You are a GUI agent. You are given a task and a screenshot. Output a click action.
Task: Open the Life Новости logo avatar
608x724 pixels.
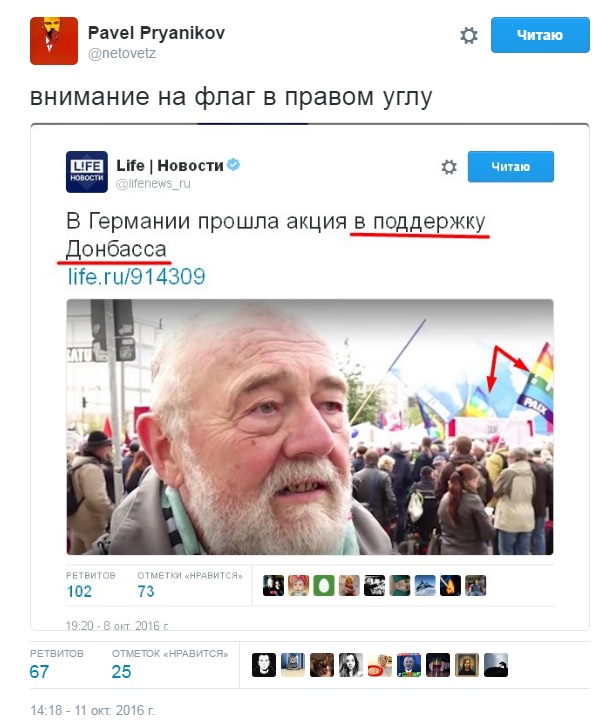pos(87,172)
